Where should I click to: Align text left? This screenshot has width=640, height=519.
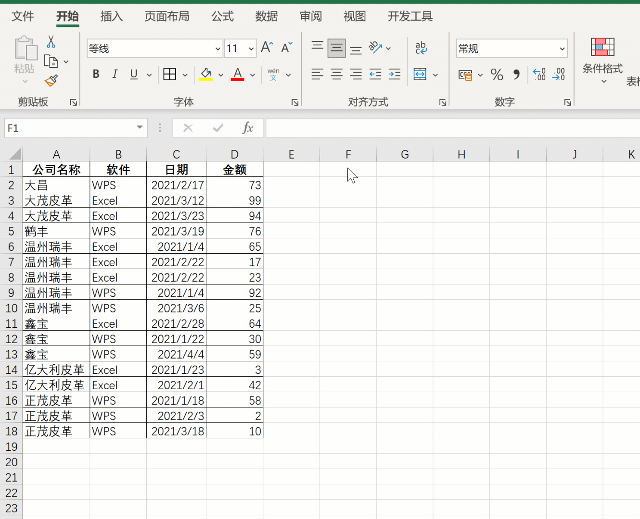pyautogui.click(x=317, y=74)
